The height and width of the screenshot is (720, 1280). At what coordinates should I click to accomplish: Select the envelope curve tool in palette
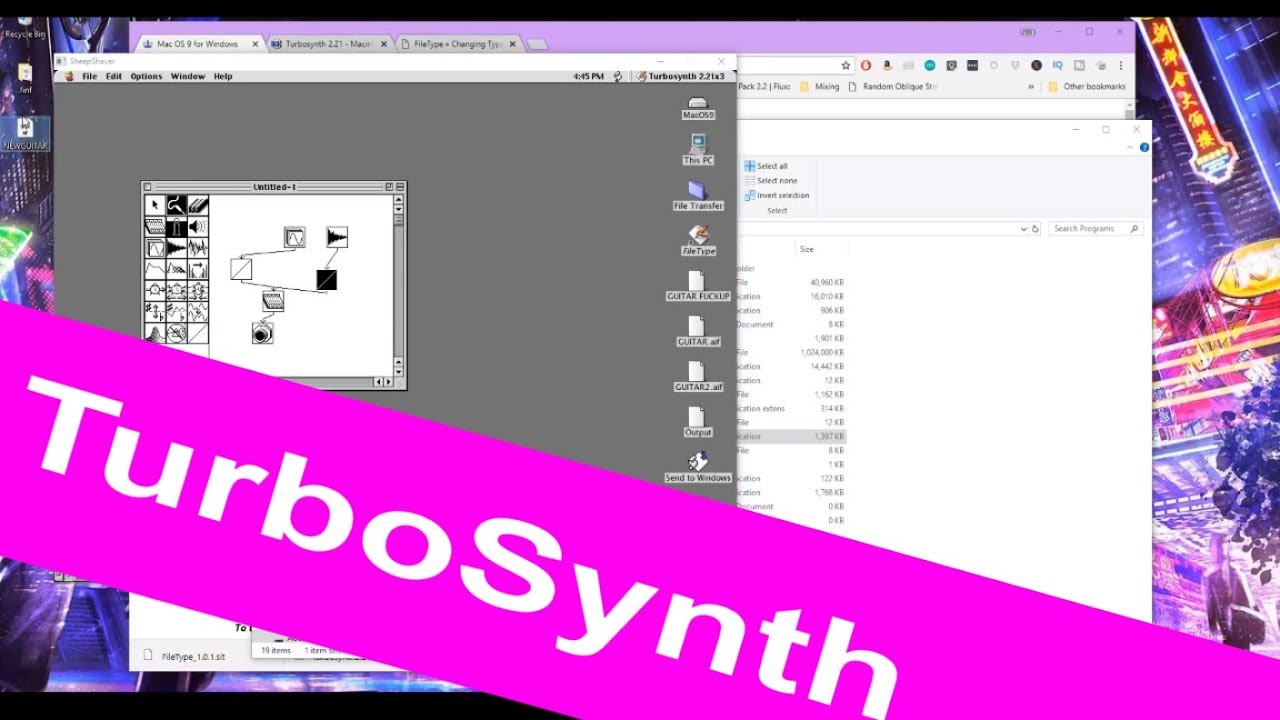155,269
